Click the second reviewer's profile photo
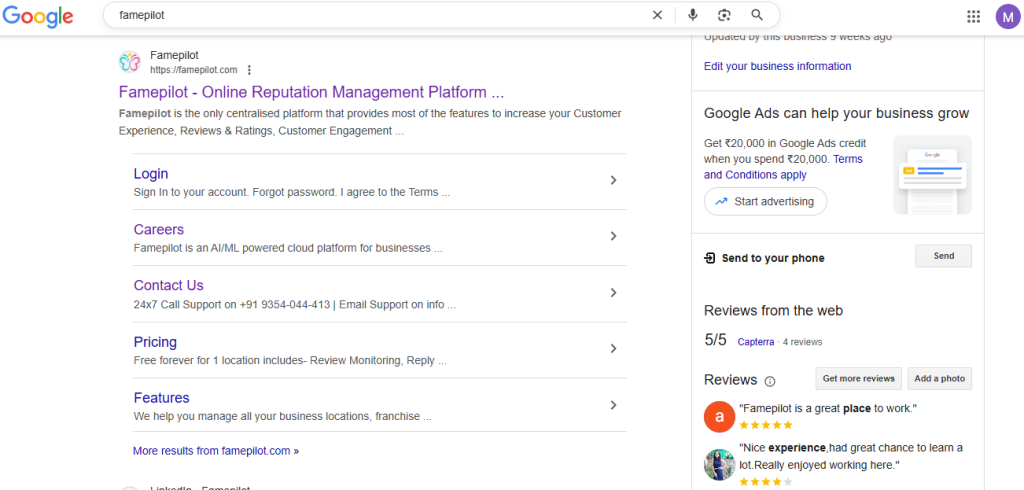1024x490 pixels. pos(720,465)
